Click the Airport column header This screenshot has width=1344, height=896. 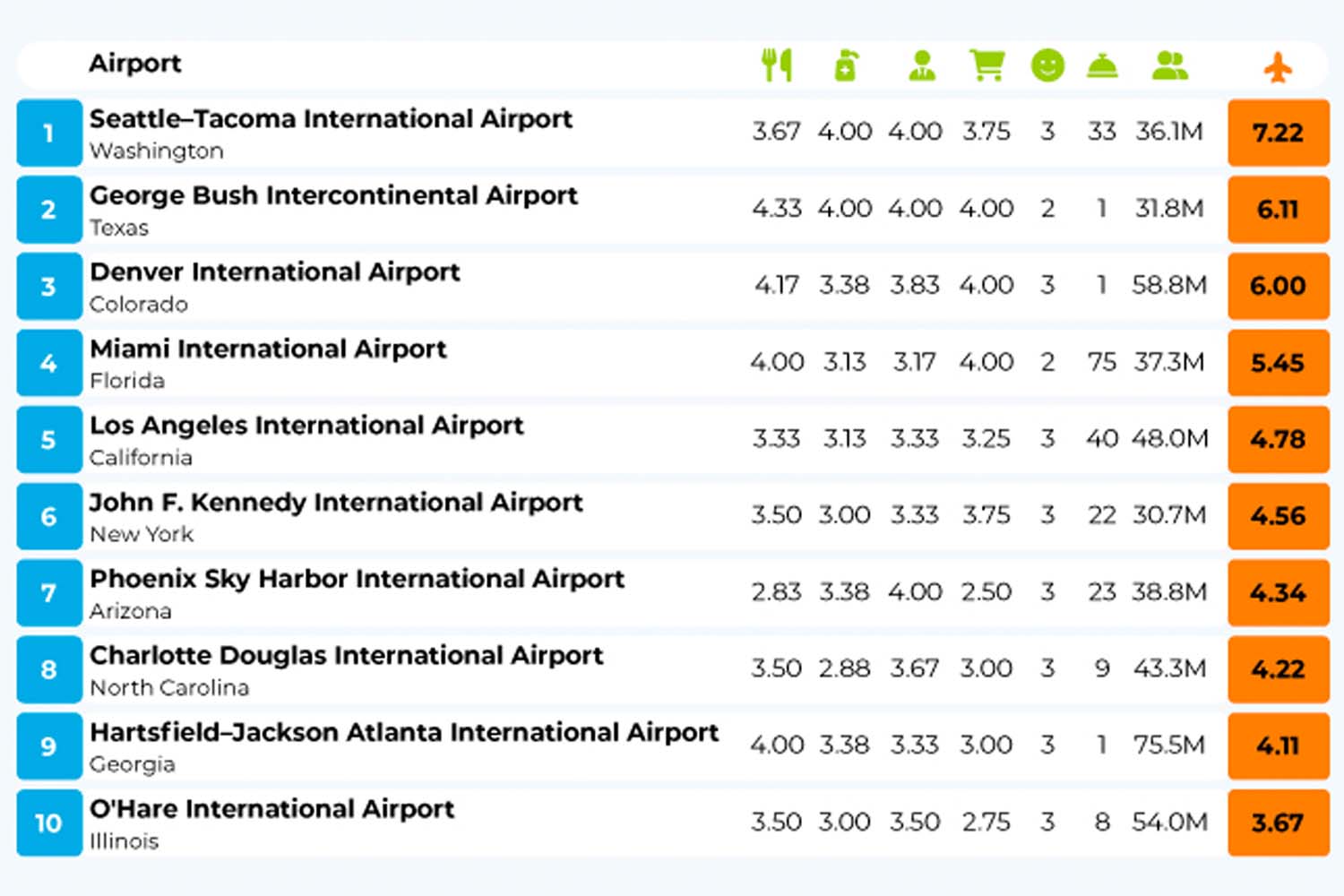pyautogui.click(x=134, y=64)
